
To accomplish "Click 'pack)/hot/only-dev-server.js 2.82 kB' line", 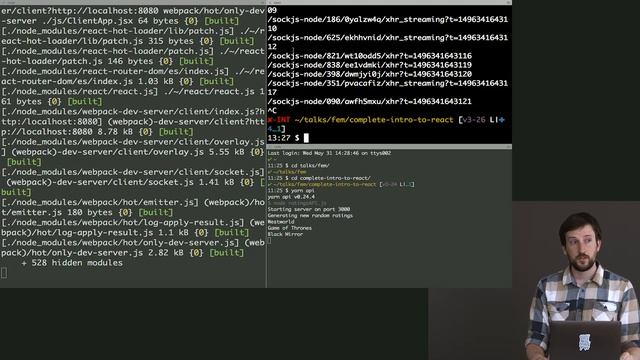I will coord(122,253).
